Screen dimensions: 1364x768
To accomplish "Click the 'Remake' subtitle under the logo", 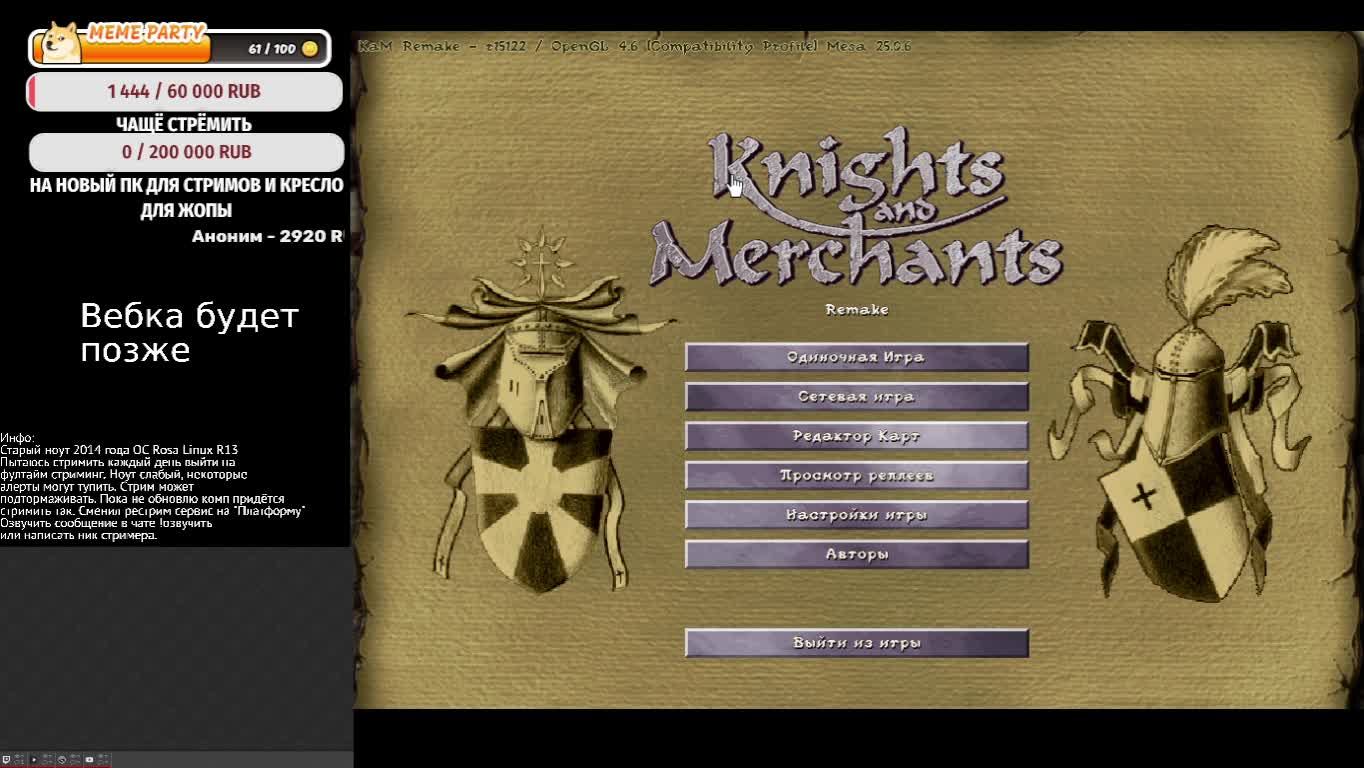I will (x=857, y=310).
